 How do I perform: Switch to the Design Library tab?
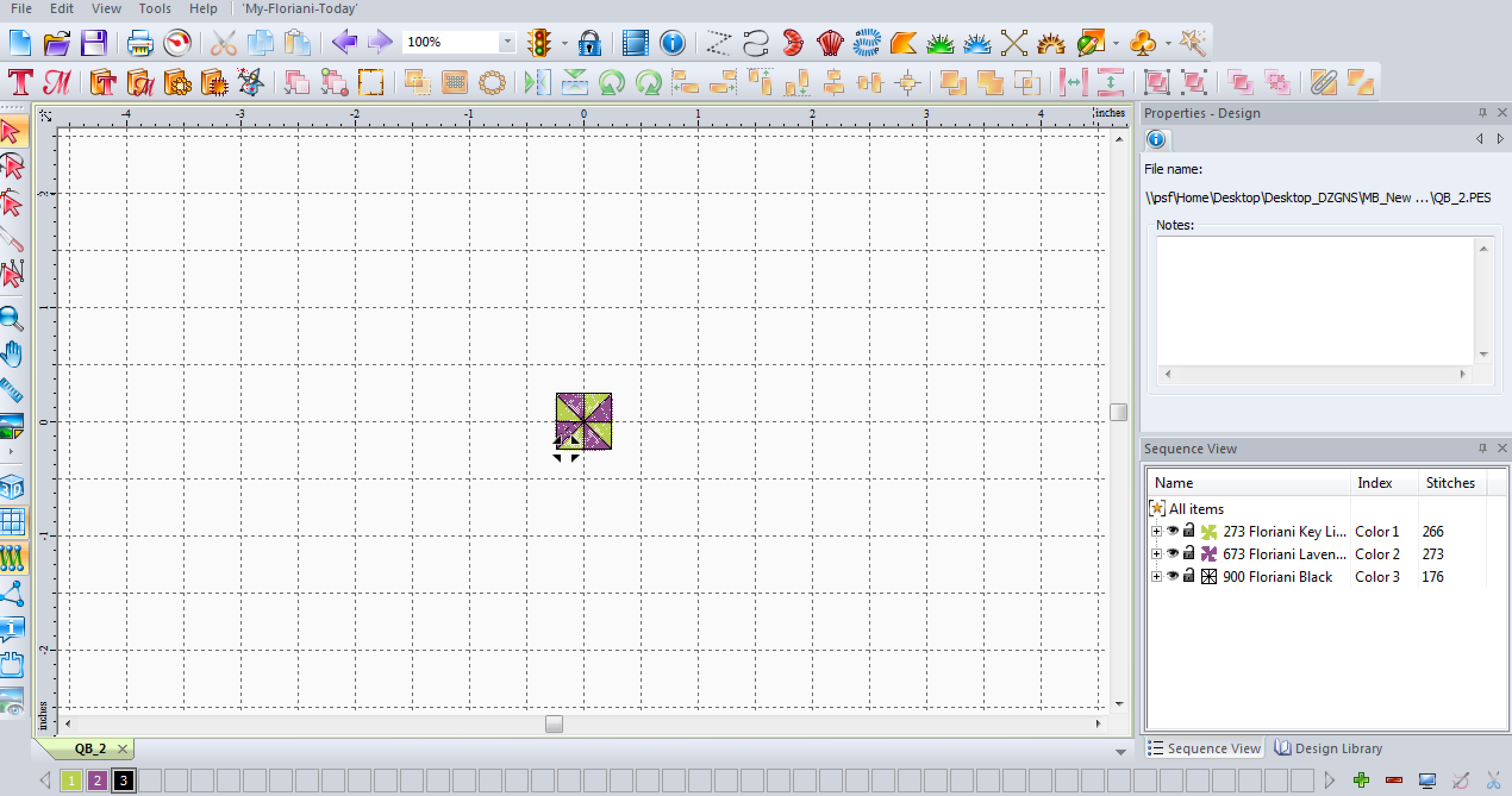tap(1329, 748)
